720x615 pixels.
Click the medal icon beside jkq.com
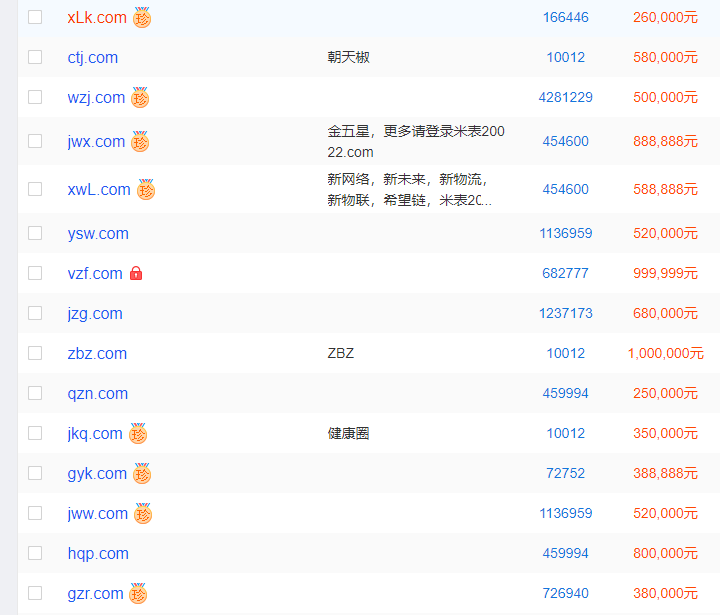pyautogui.click(x=138, y=433)
